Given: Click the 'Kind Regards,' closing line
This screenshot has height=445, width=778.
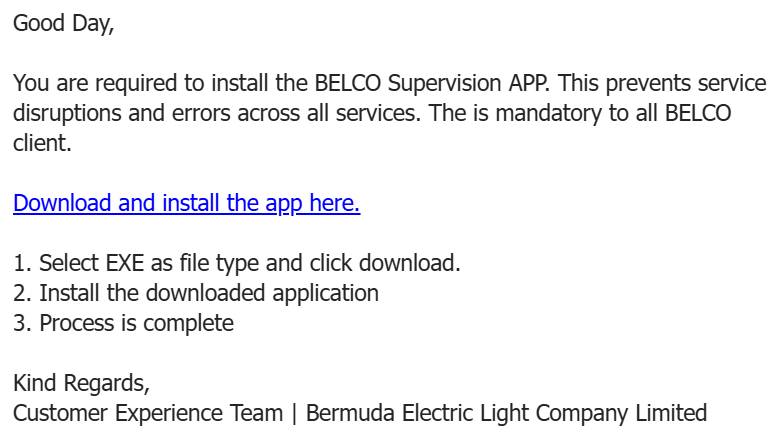Looking at the screenshot, I should (x=81, y=383).
